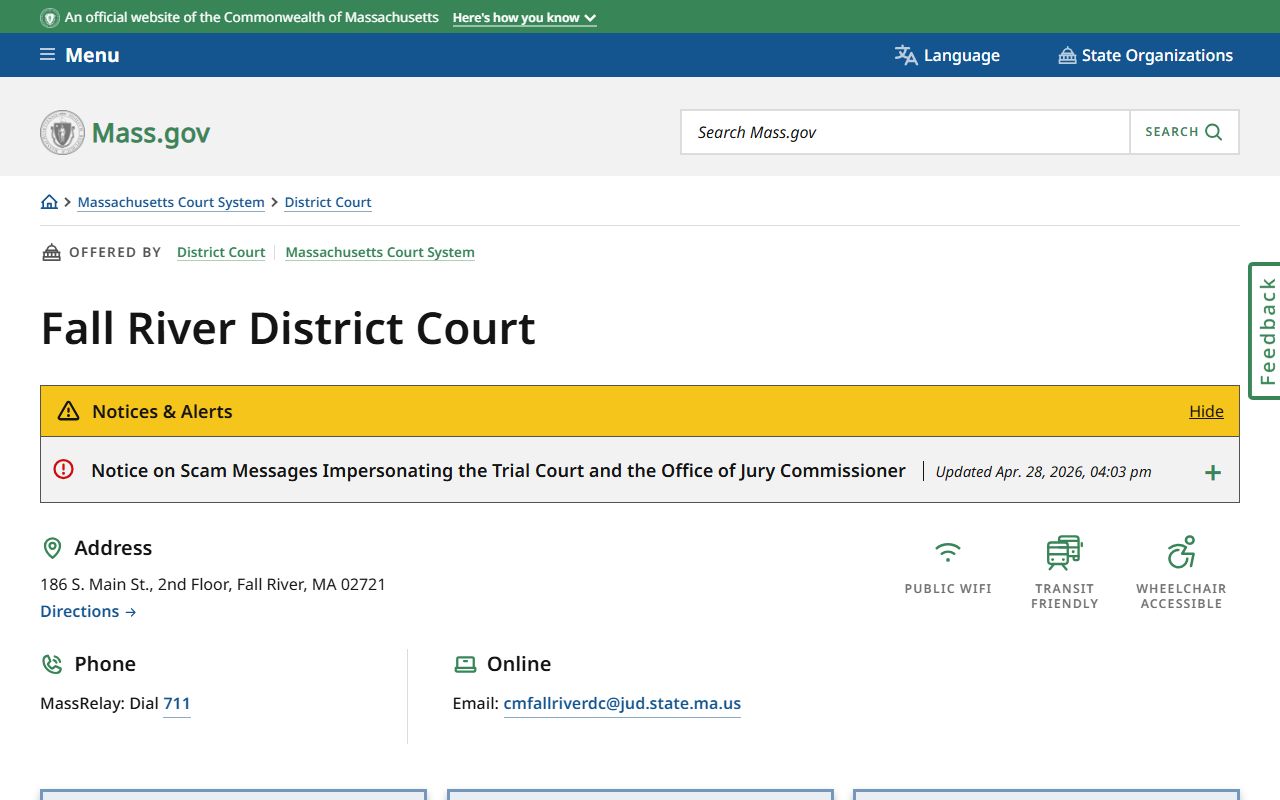Click the red alert circle icon
This screenshot has width=1280, height=800.
(x=63, y=469)
